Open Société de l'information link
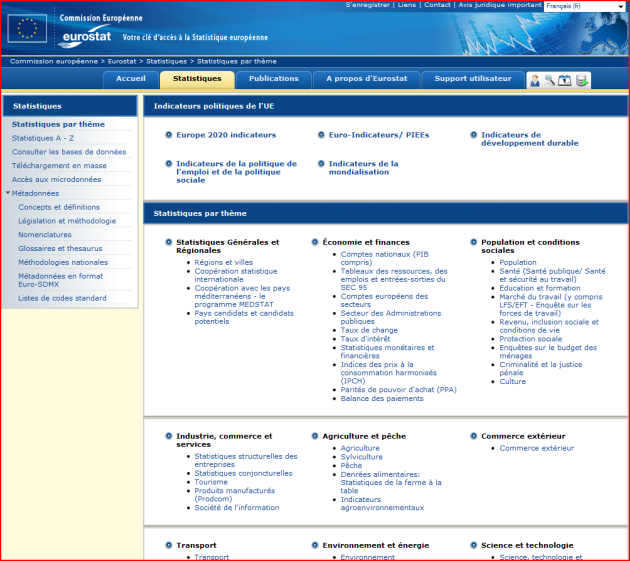The width and height of the screenshot is (630, 561). [237, 508]
